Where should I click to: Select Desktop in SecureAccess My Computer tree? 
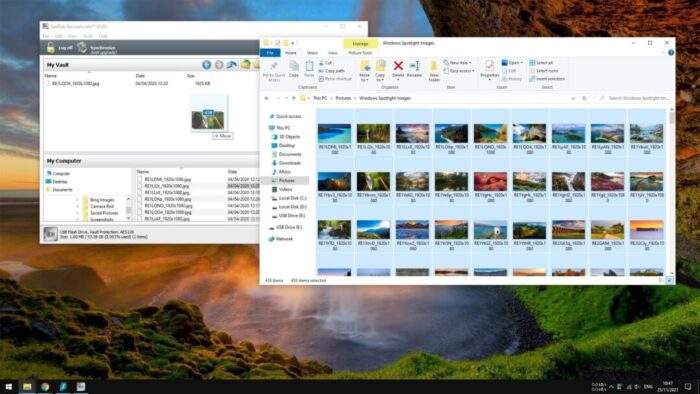57,182
